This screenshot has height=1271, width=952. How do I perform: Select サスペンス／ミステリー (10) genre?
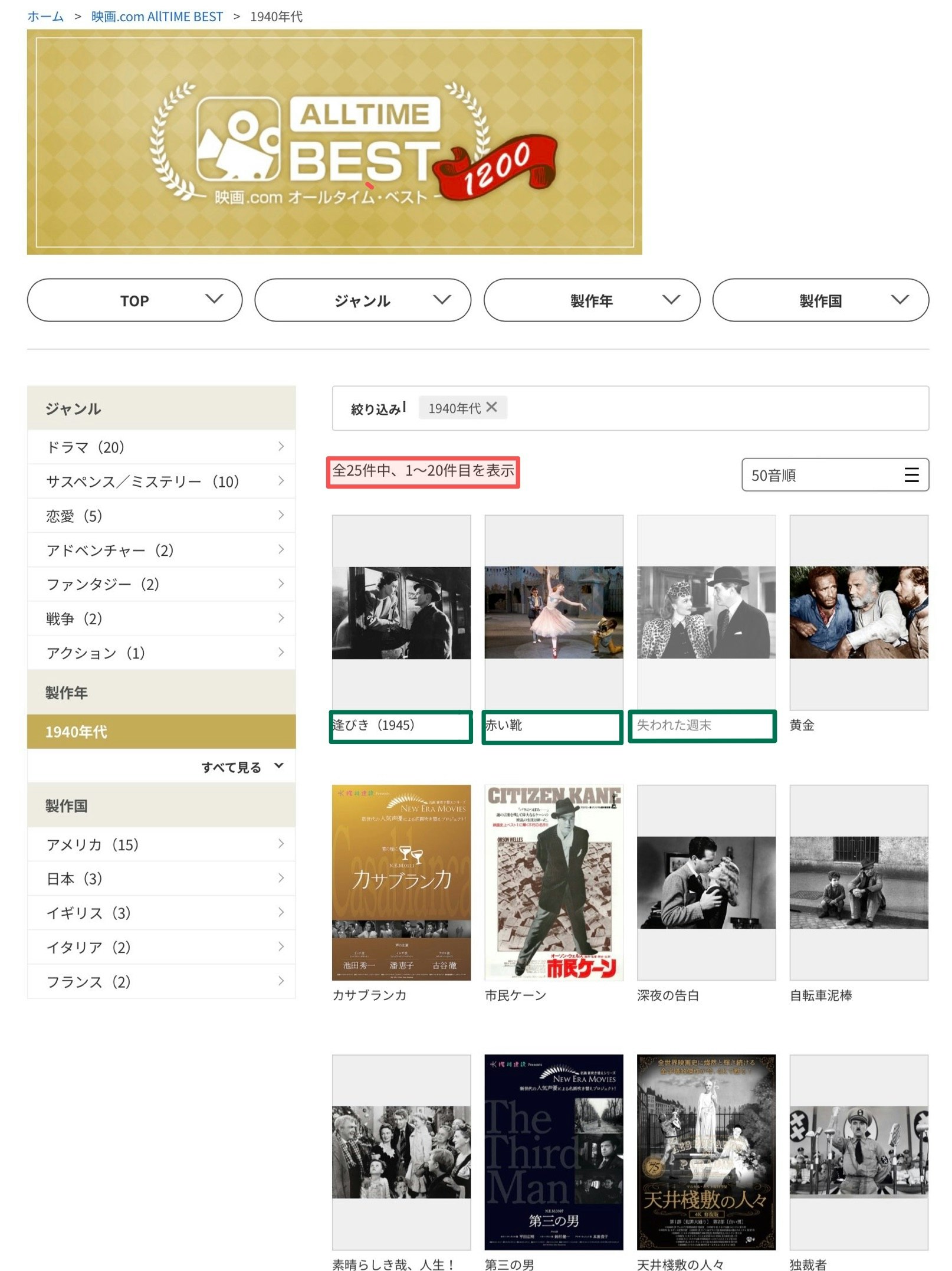pyautogui.click(x=162, y=481)
